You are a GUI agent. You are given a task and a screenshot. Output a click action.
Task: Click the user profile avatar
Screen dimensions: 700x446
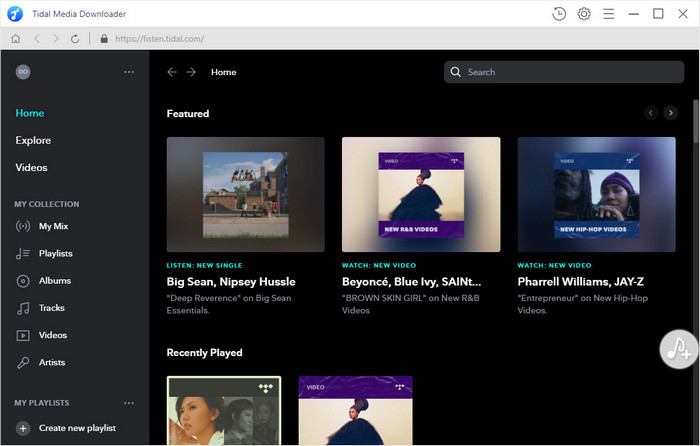tap(23, 72)
